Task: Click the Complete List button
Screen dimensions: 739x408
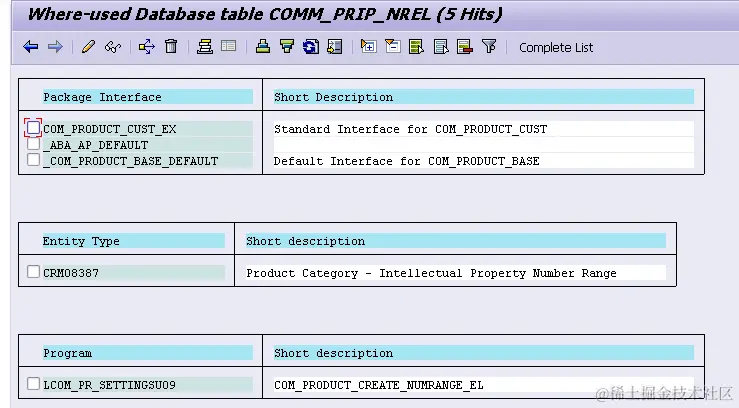Action: (556, 48)
